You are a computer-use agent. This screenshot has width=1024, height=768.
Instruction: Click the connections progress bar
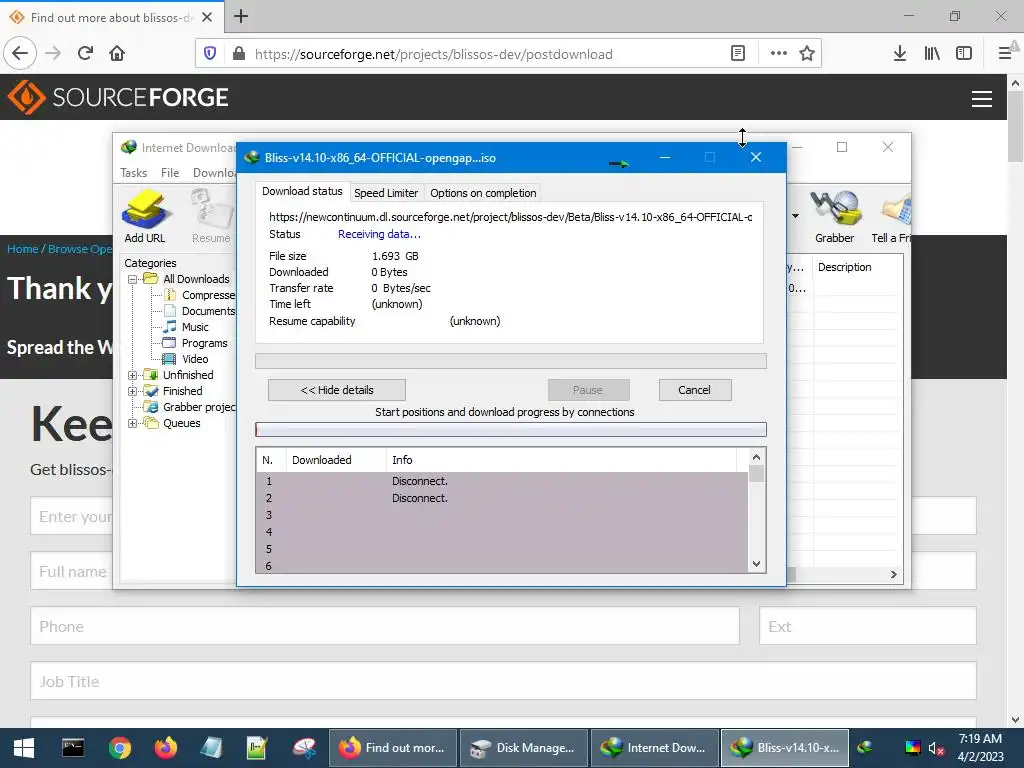click(x=511, y=429)
